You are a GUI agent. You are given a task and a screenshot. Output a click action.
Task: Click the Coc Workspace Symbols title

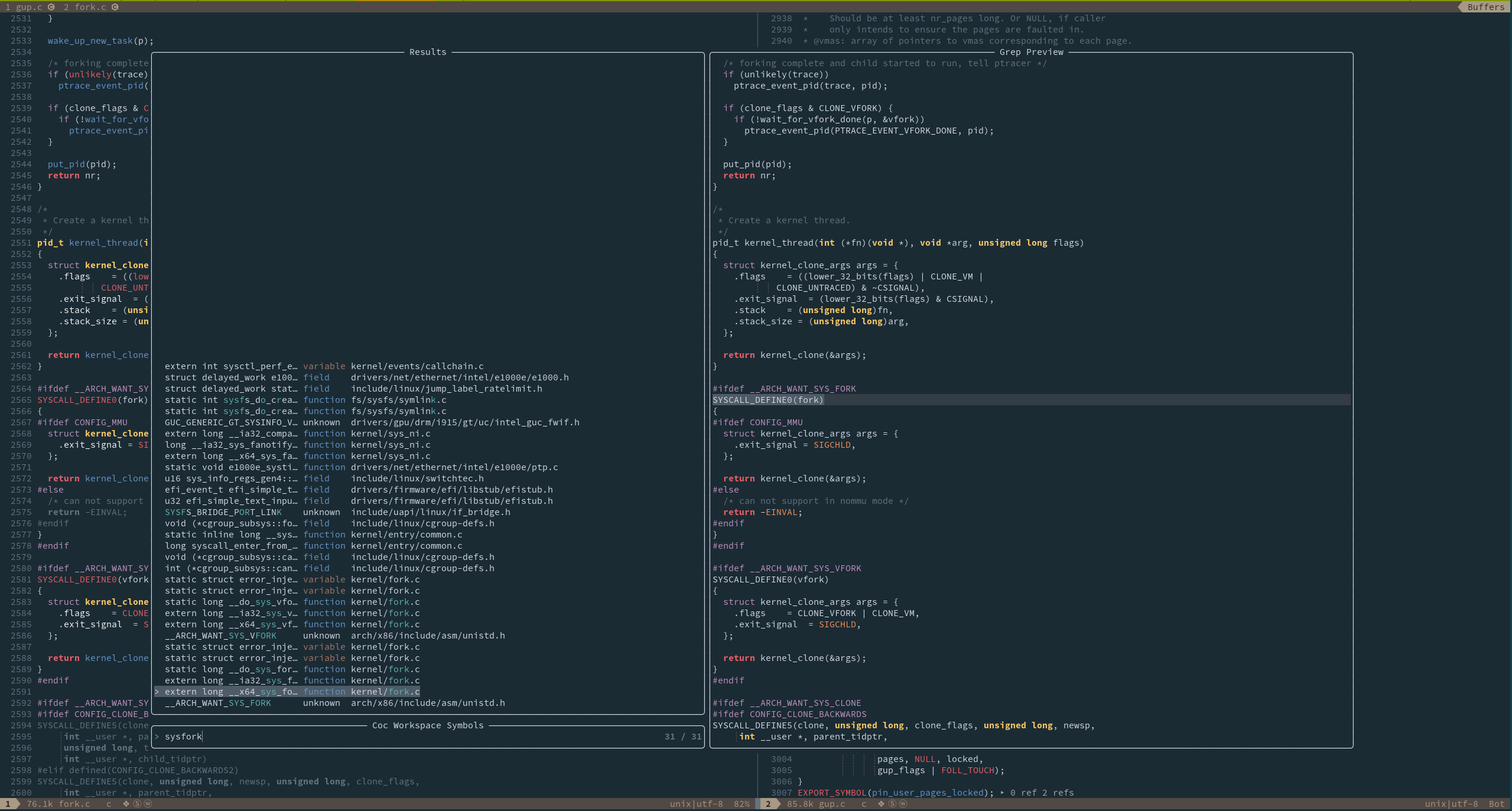(x=428, y=725)
